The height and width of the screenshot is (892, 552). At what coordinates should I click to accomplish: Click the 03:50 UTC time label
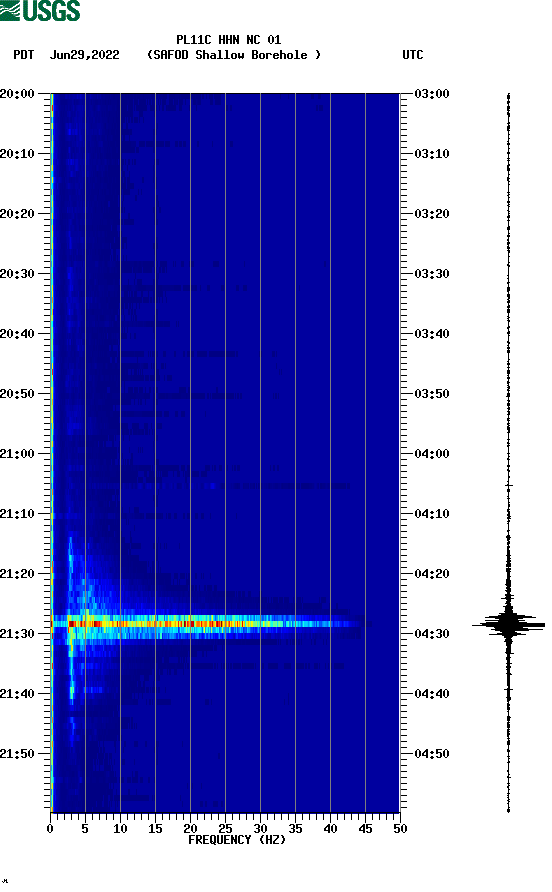(x=432, y=394)
